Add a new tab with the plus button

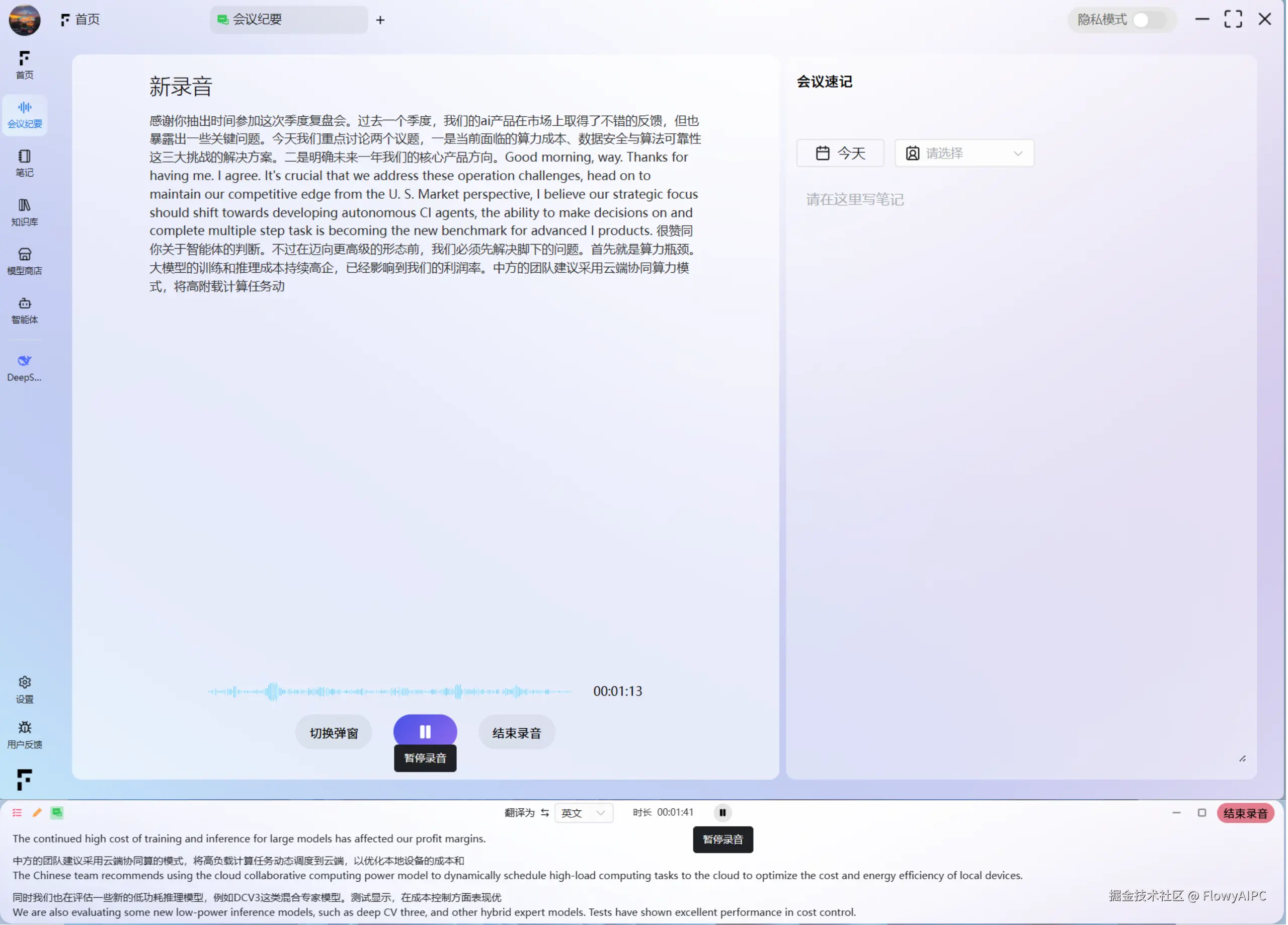point(380,21)
